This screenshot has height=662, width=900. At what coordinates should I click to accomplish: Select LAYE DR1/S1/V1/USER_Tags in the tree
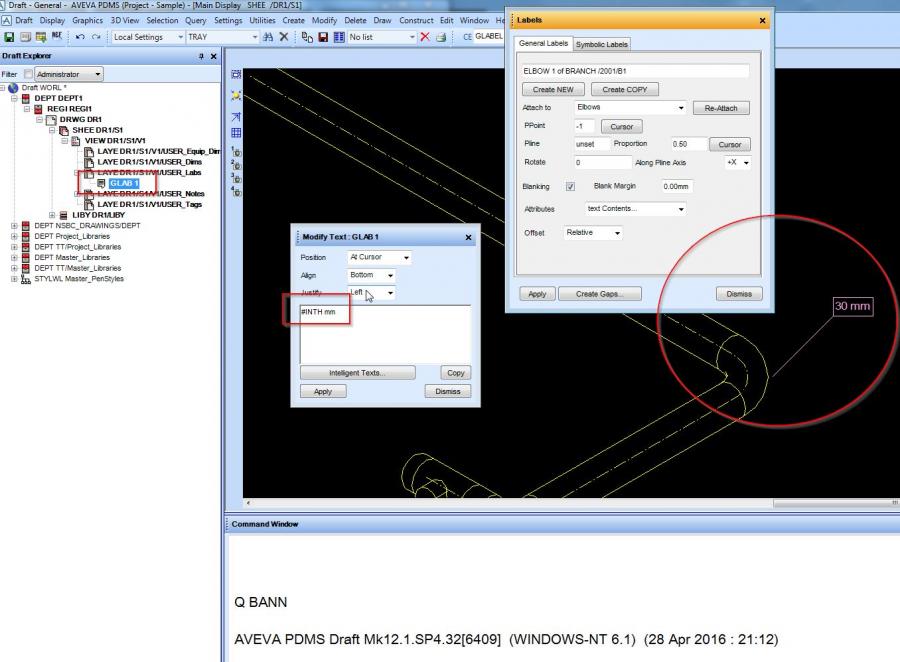pyautogui.click(x=149, y=204)
